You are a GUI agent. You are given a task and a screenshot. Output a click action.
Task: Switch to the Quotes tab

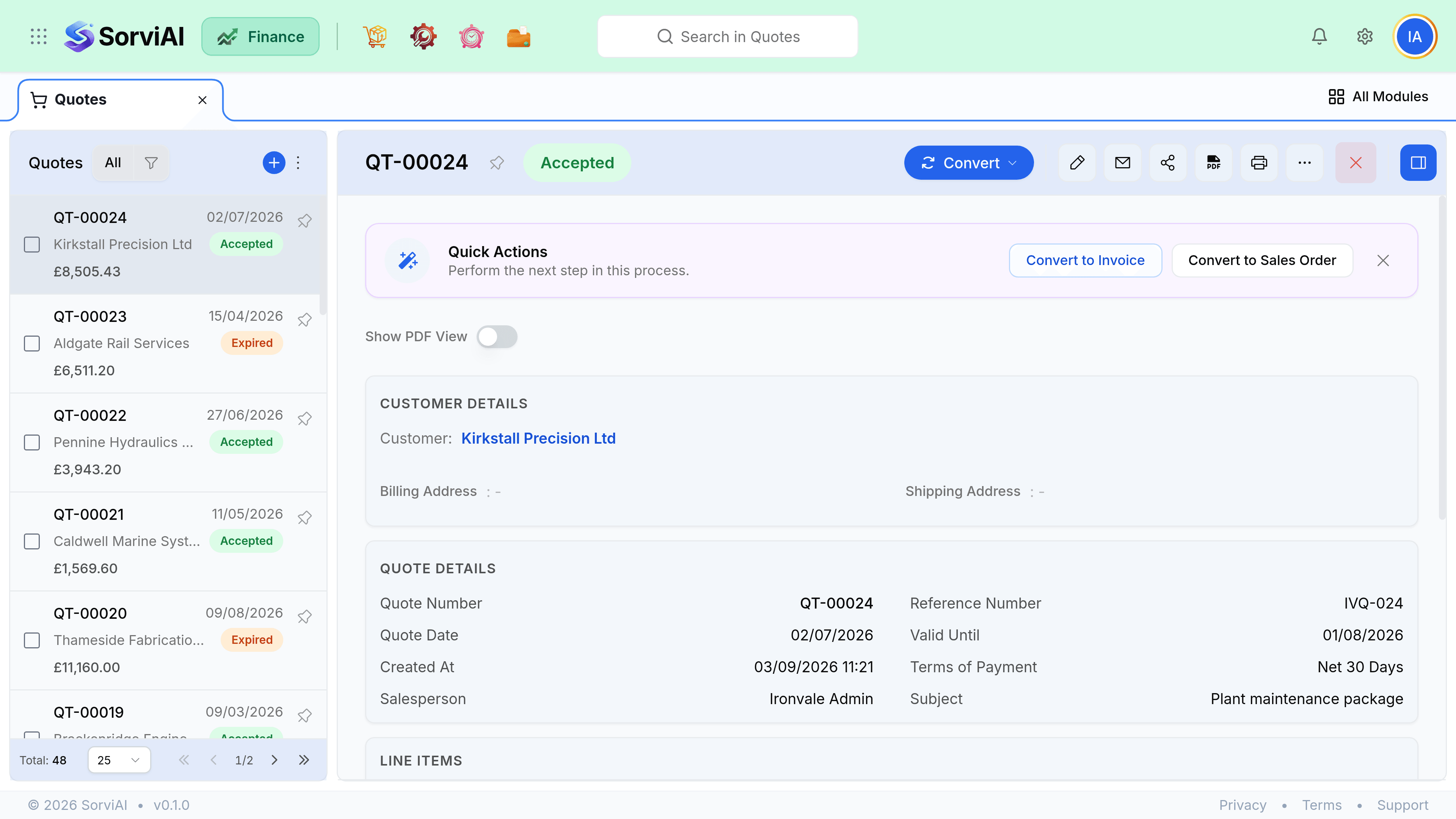121,100
